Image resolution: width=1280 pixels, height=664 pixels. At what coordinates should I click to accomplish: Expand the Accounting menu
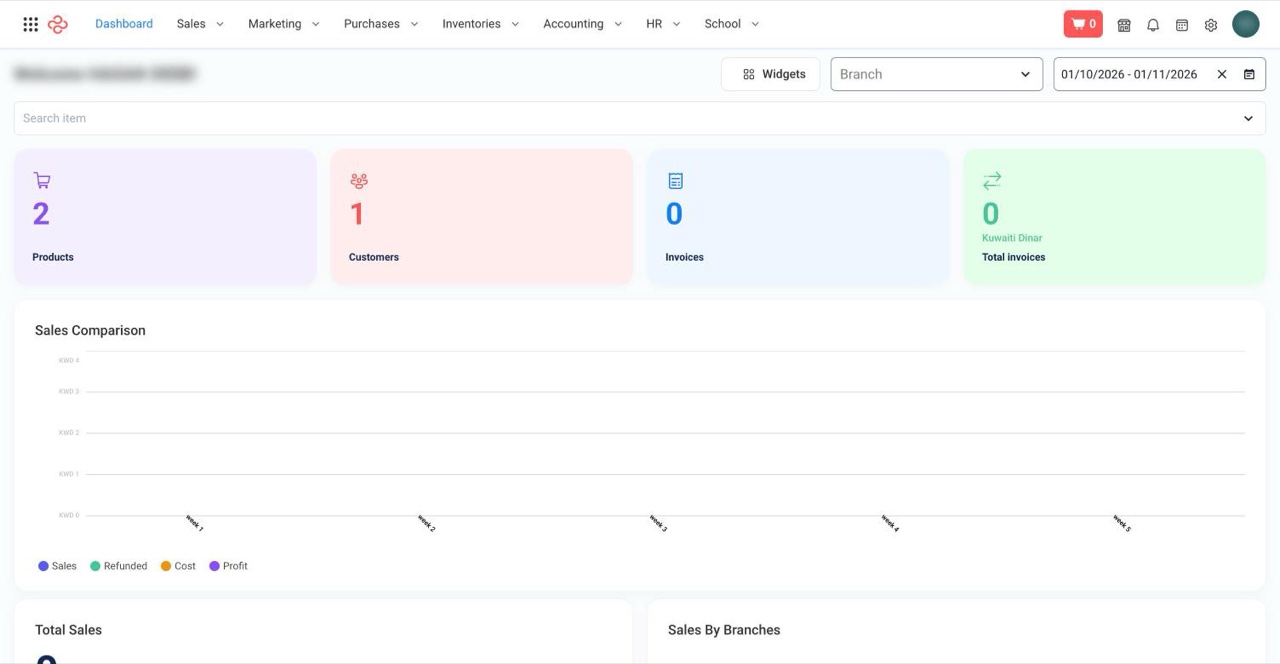click(583, 24)
